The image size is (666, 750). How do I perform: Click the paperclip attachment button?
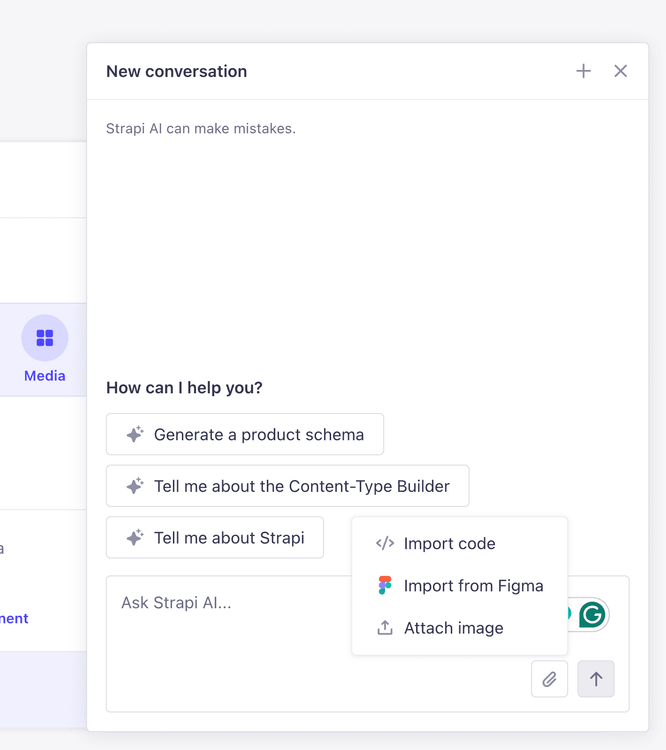click(x=549, y=679)
